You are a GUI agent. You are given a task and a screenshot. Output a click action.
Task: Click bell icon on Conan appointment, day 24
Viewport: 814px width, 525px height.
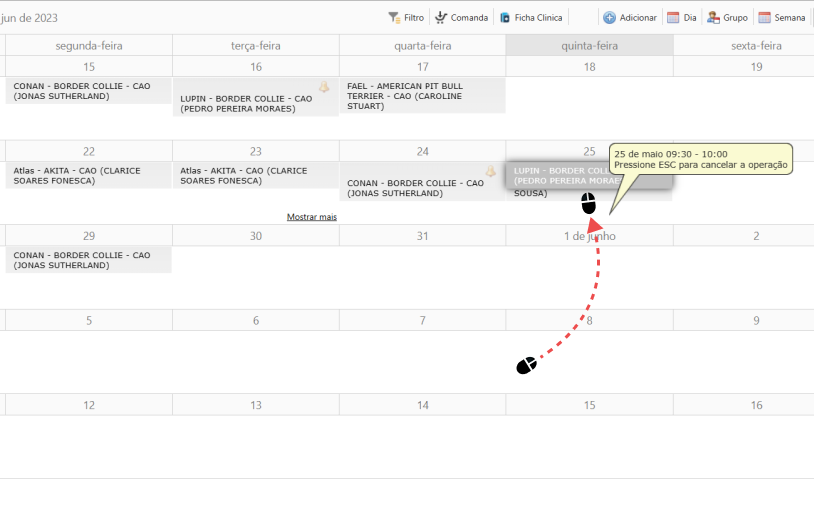[491, 171]
